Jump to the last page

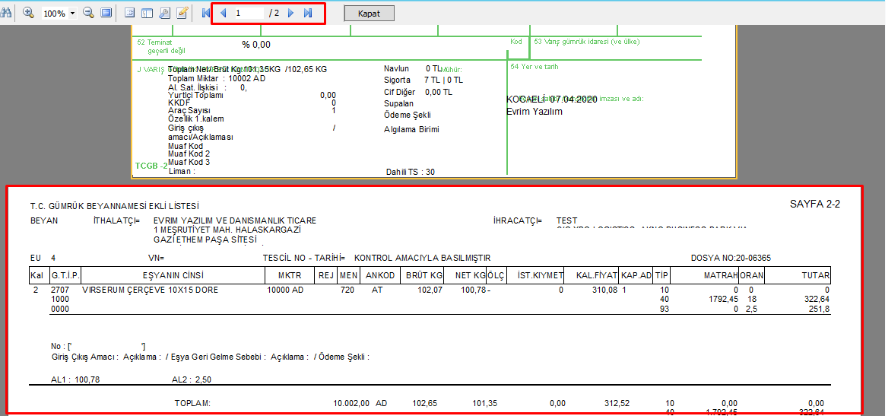tap(308, 14)
